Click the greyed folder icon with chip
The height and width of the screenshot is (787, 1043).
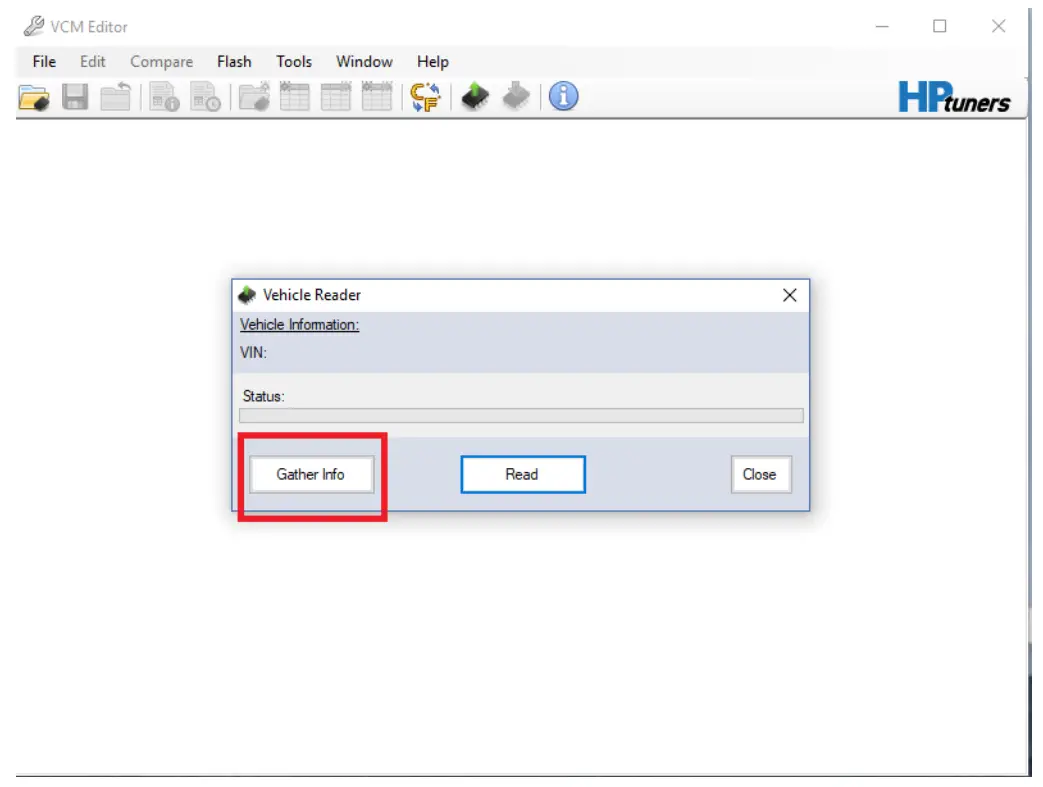tap(254, 96)
